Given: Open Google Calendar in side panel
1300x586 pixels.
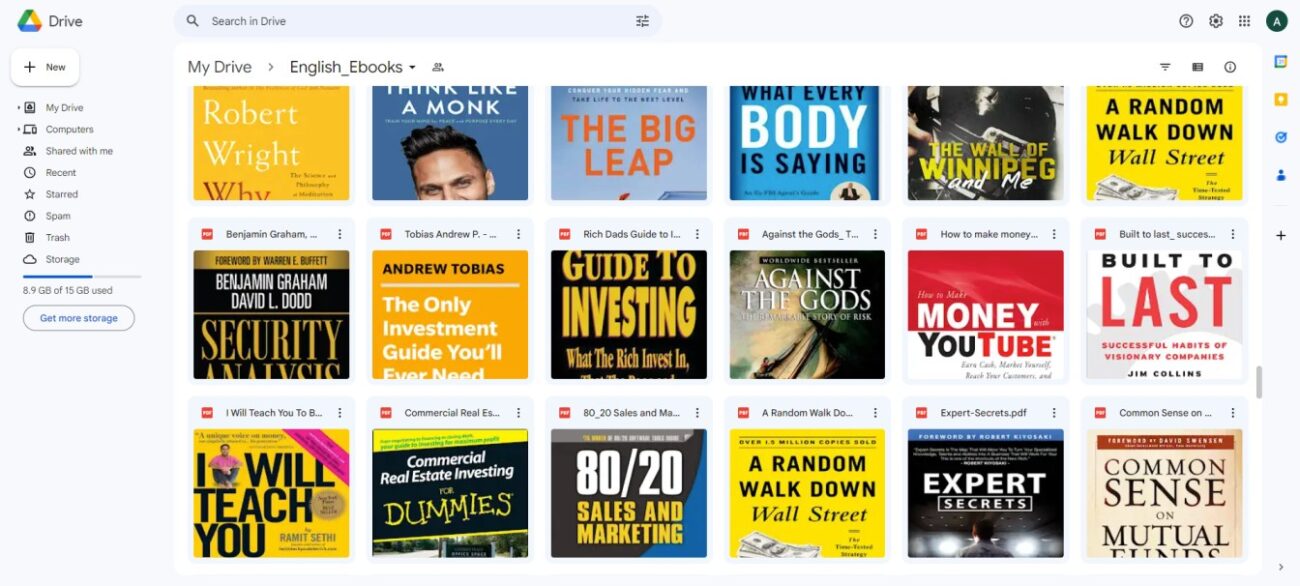Looking at the screenshot, I should [x=1280, y=61].
